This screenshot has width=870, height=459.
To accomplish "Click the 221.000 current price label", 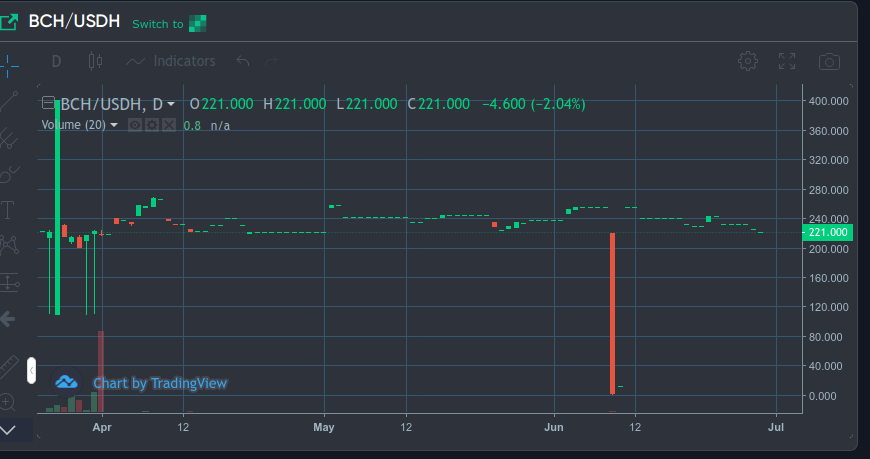I will pos(827,232).
